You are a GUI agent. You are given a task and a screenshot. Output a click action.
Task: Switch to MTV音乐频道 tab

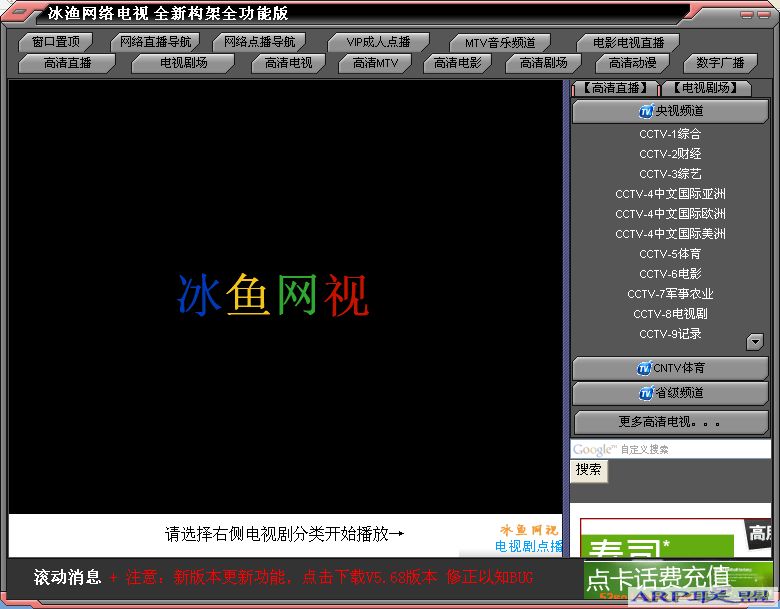500,43
